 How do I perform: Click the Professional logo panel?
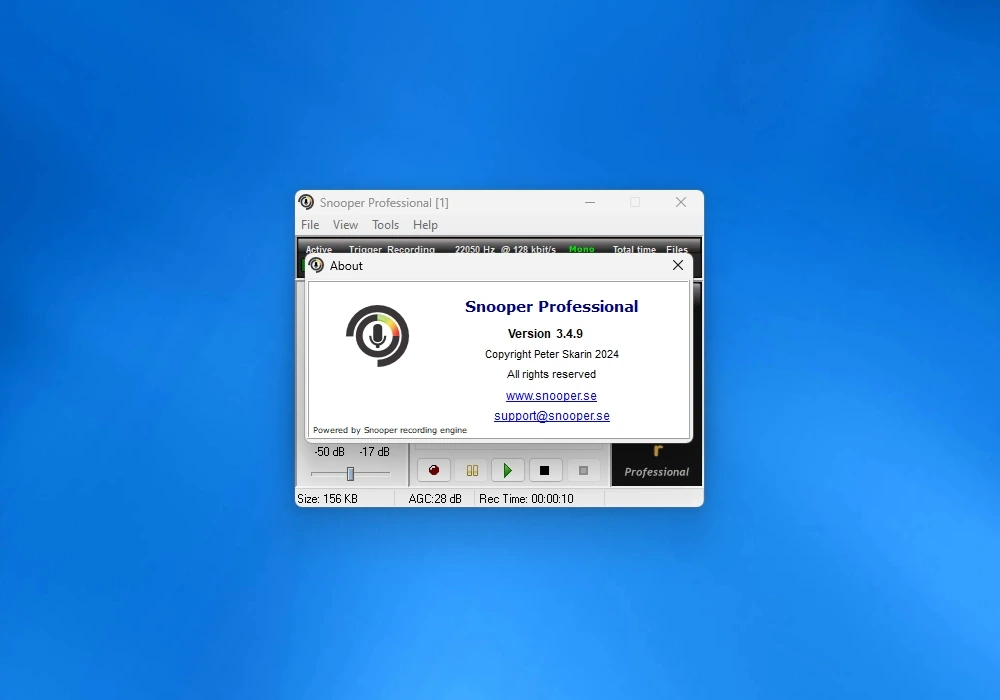pos(656,465)
